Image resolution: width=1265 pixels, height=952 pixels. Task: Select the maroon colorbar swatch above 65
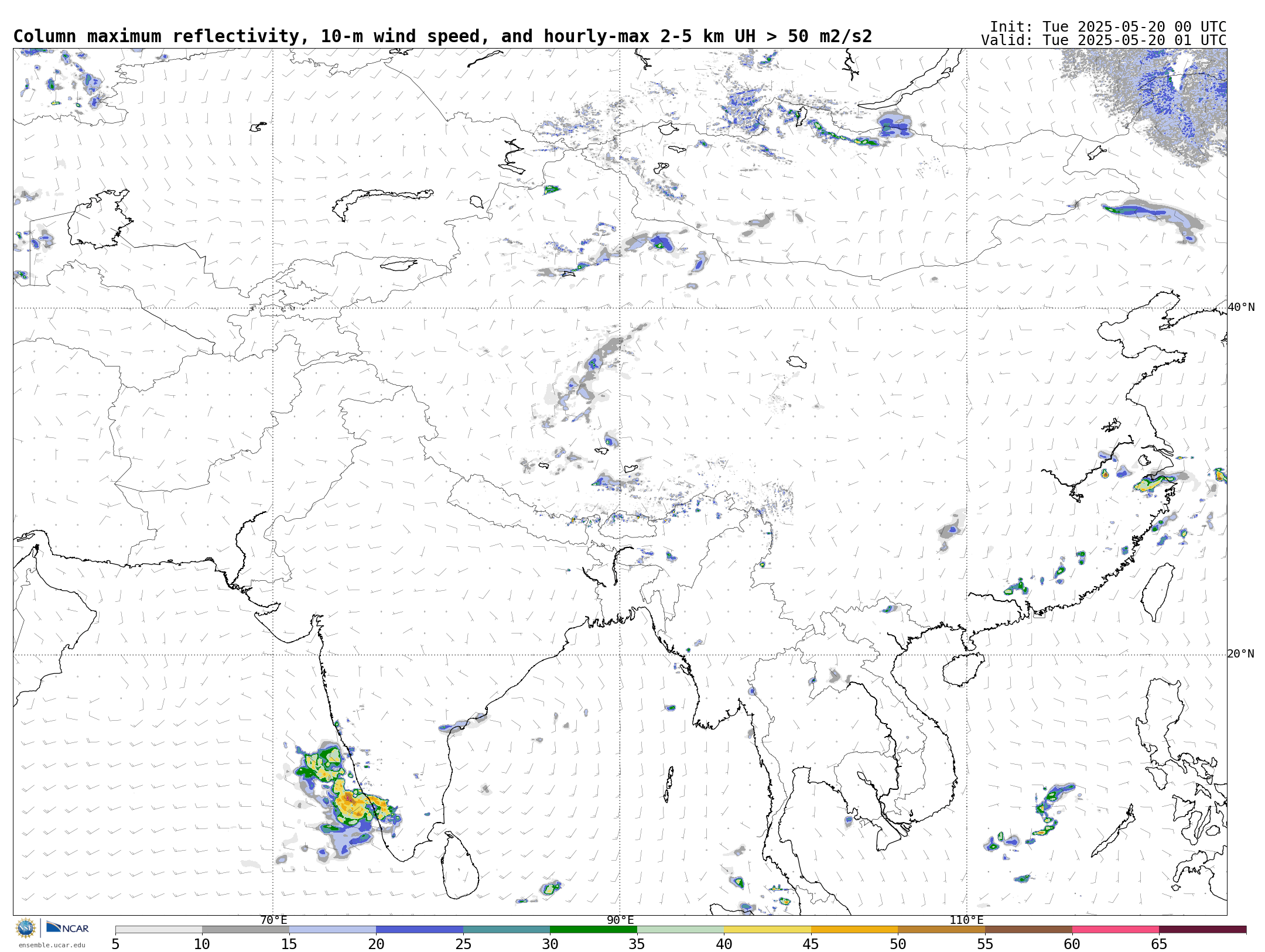pos(1202,930)
